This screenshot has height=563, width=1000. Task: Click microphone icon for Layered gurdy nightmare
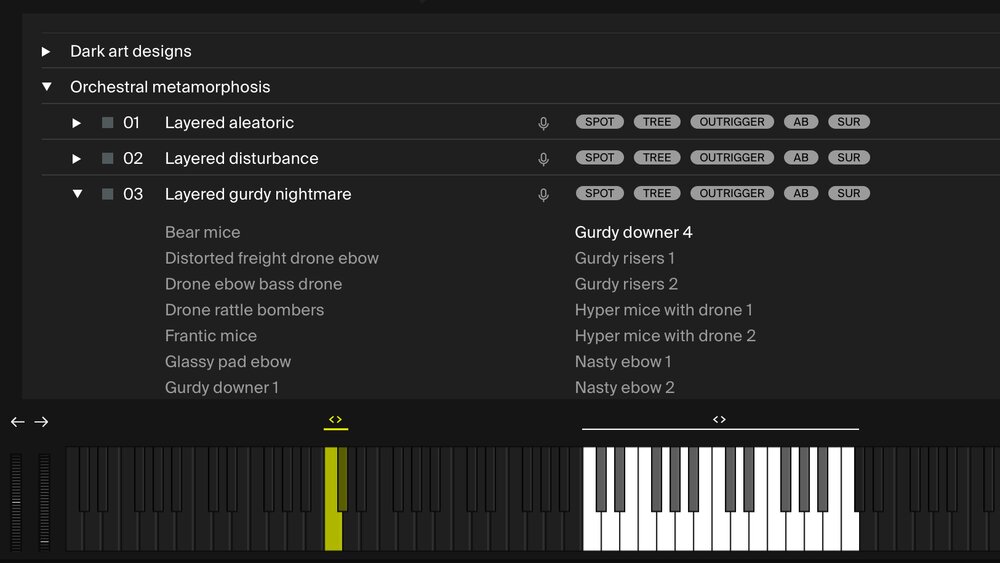coord(543,195)
